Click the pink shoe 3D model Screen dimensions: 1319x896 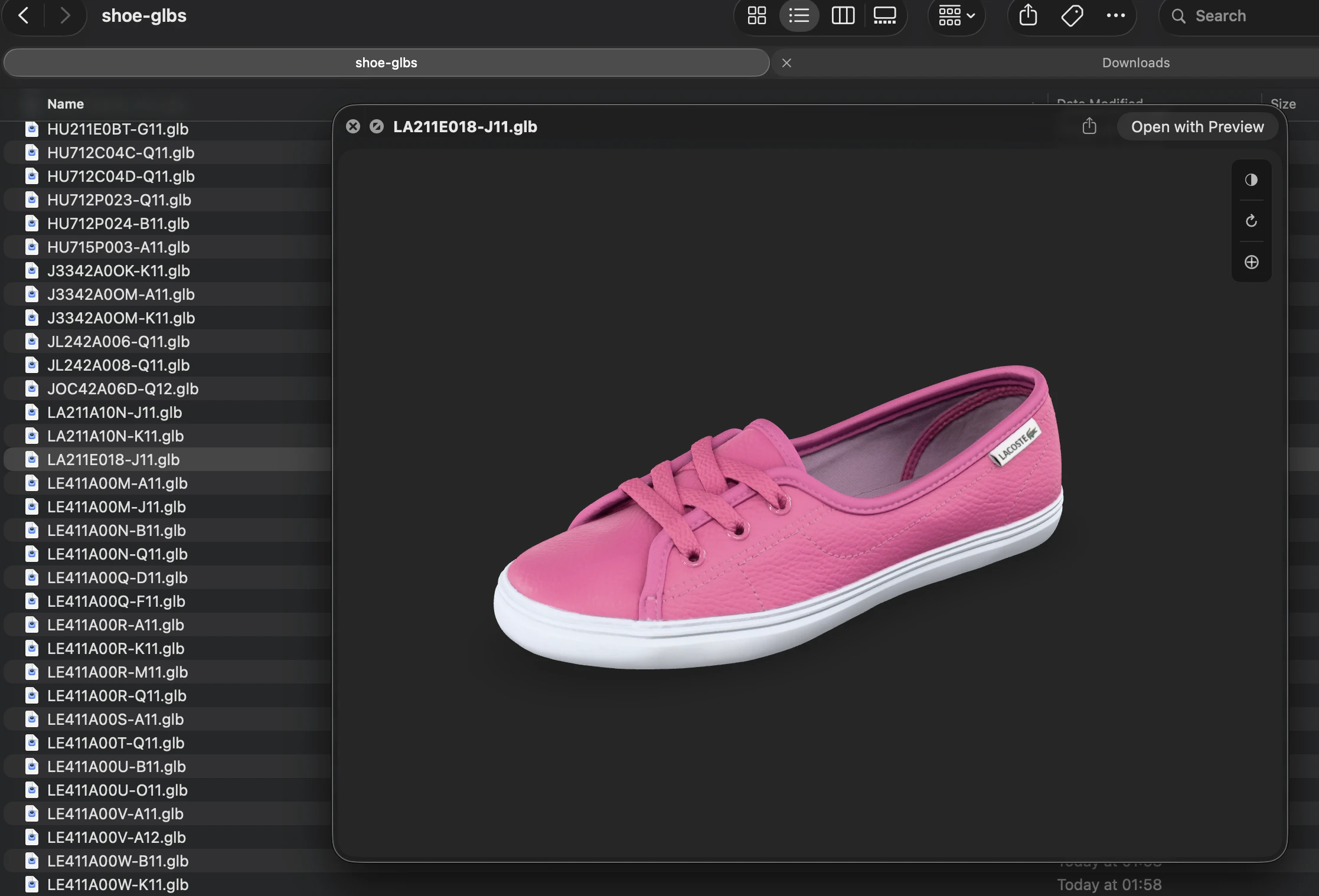(x=778, y=517)
